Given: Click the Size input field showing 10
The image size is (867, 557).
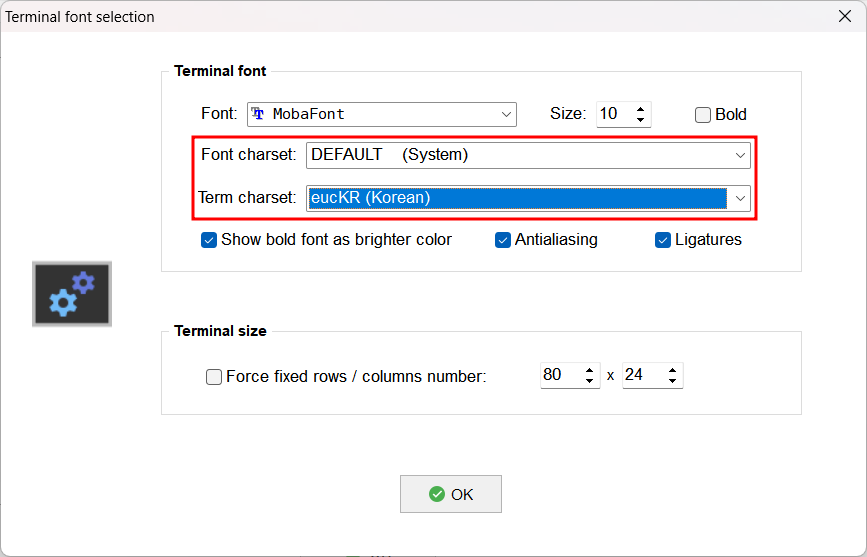Looking at the screenshot, I should point(615,114).
